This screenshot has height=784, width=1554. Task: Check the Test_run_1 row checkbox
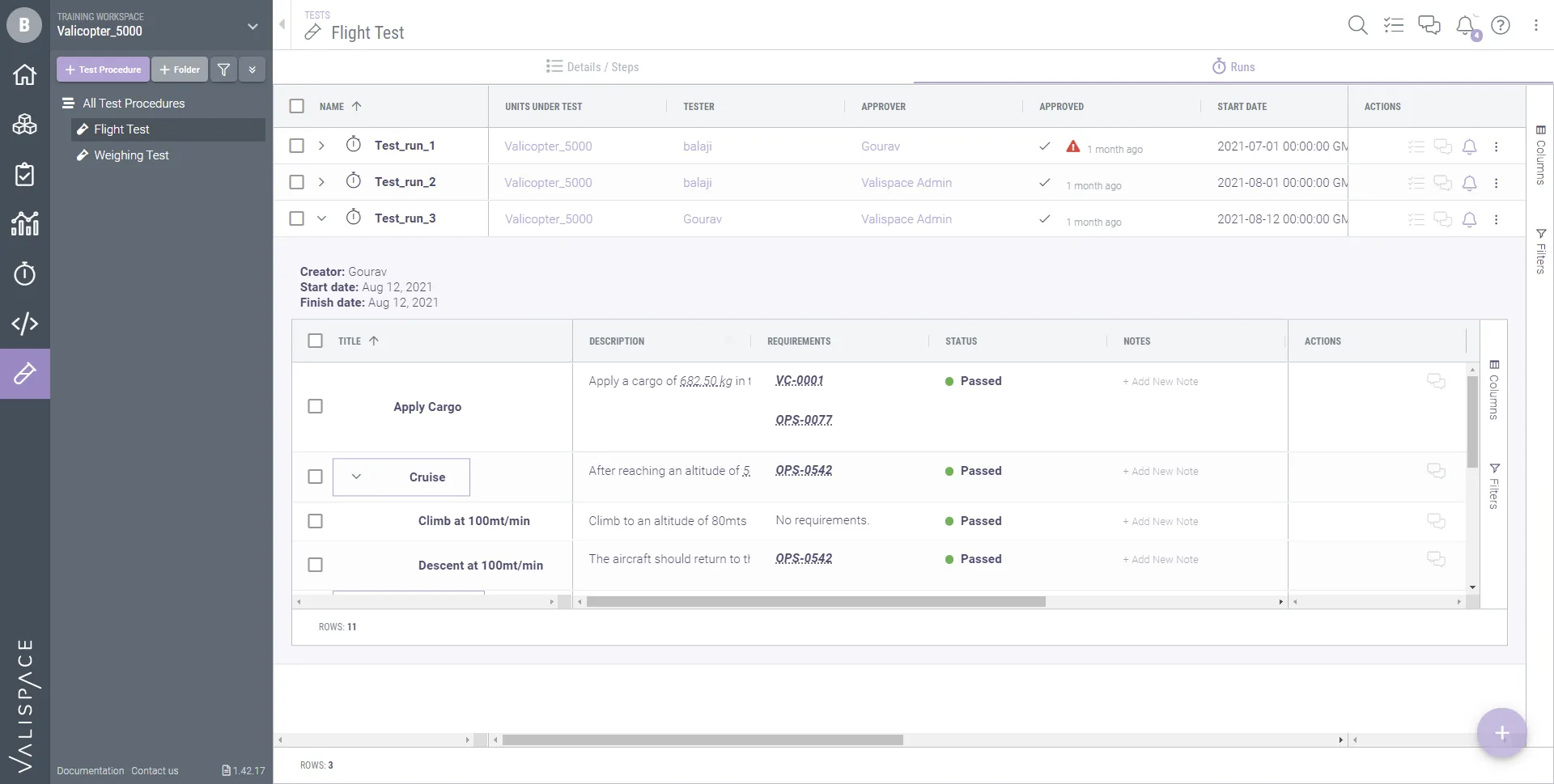click(297, 146)
